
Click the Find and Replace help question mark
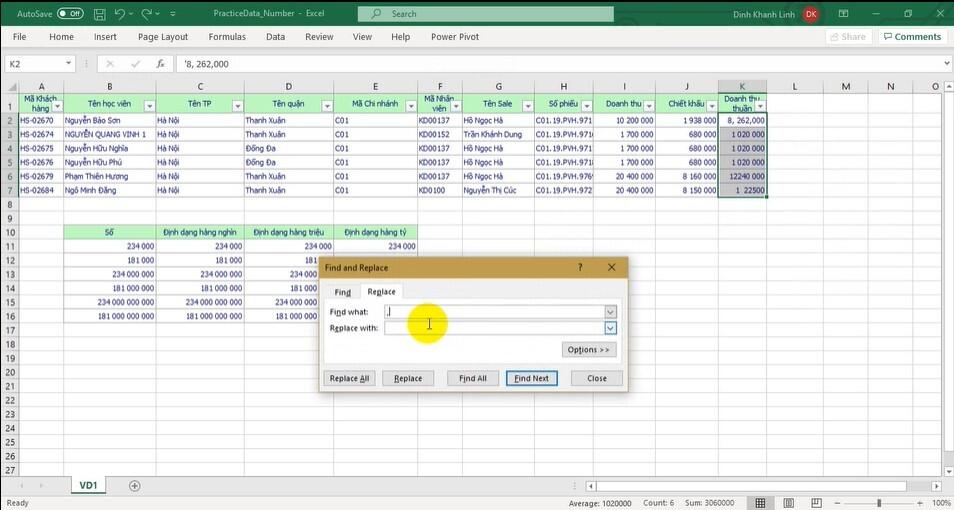(x=580, y=267)
